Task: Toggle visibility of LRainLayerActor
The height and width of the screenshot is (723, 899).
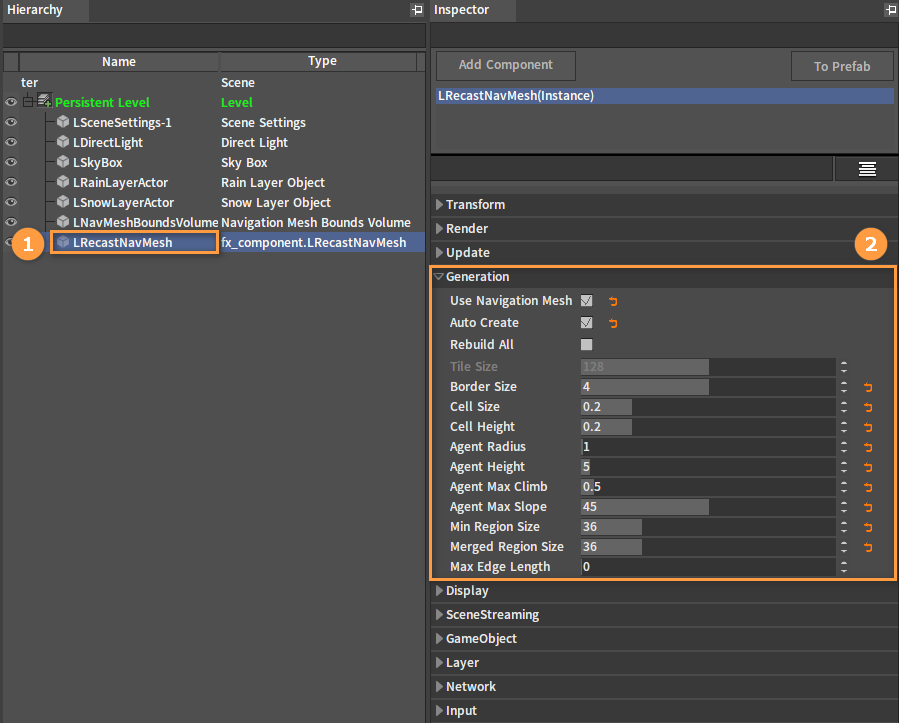Action: (x=11, y=182)
